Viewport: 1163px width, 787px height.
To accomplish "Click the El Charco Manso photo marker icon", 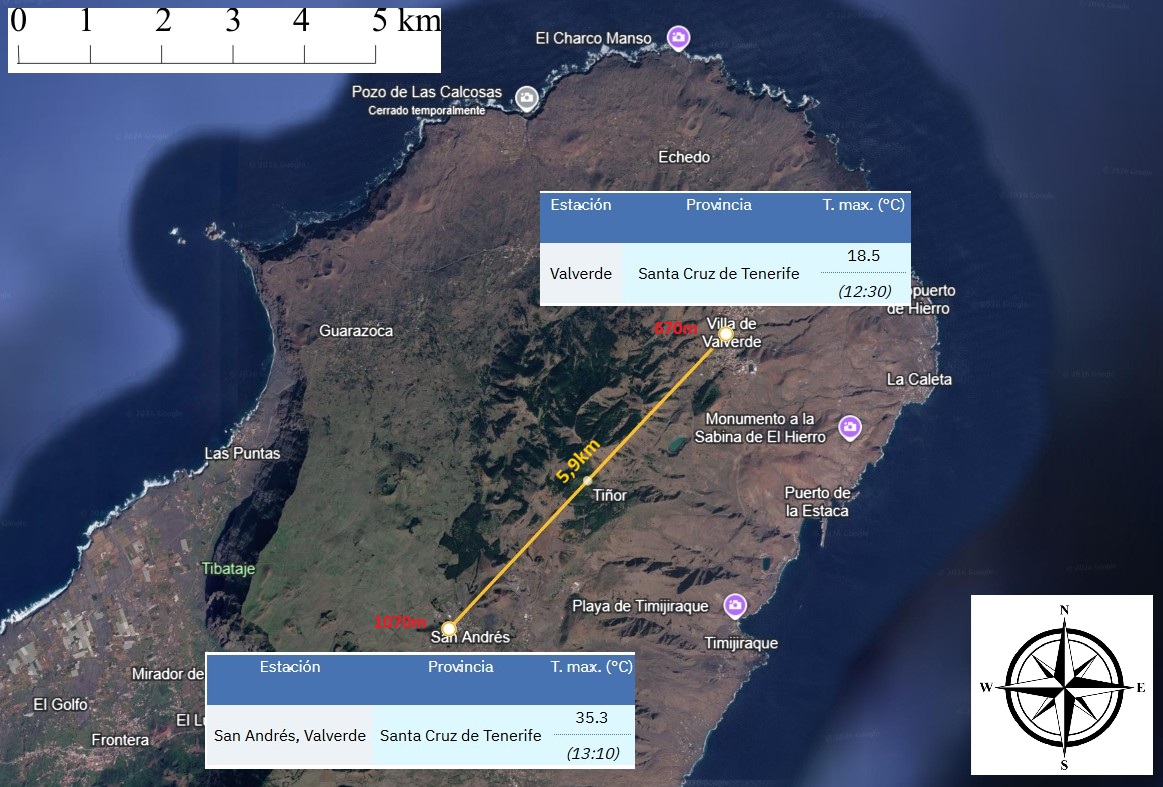I will tap(677, 37).
